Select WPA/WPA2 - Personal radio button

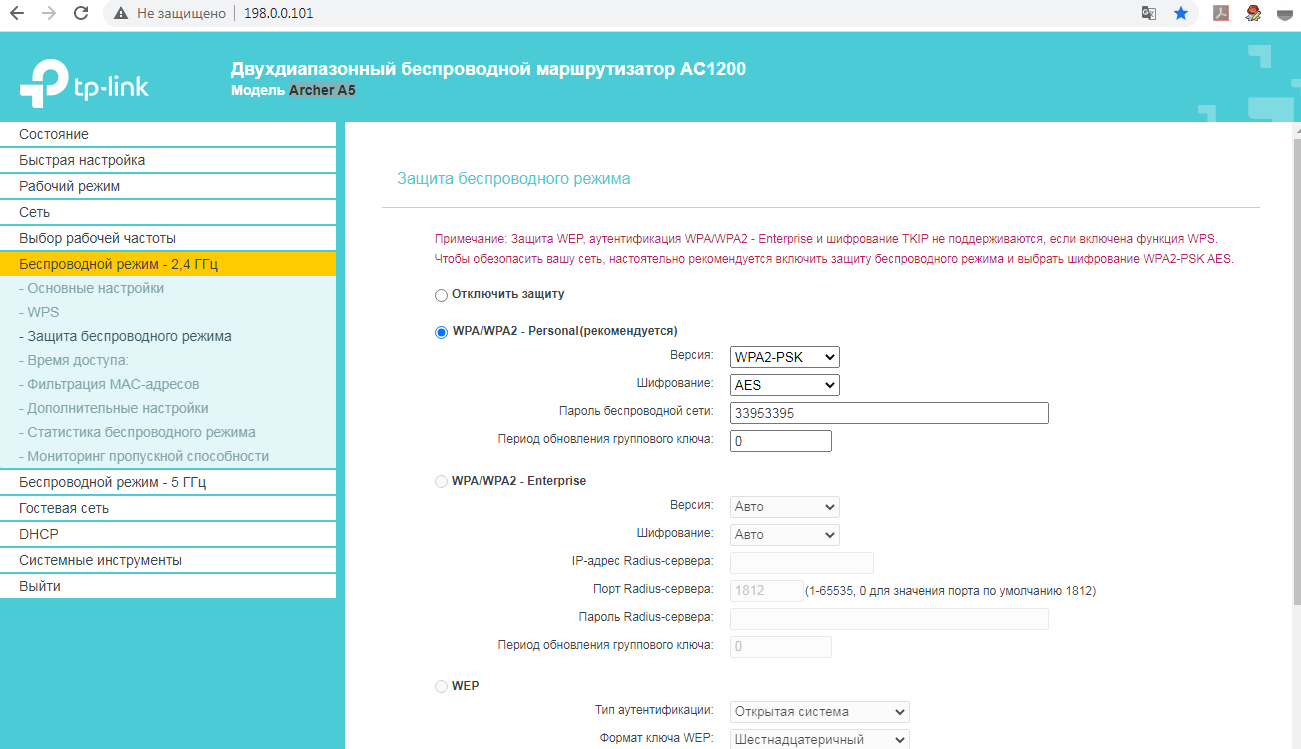click(x=441, y=332)
